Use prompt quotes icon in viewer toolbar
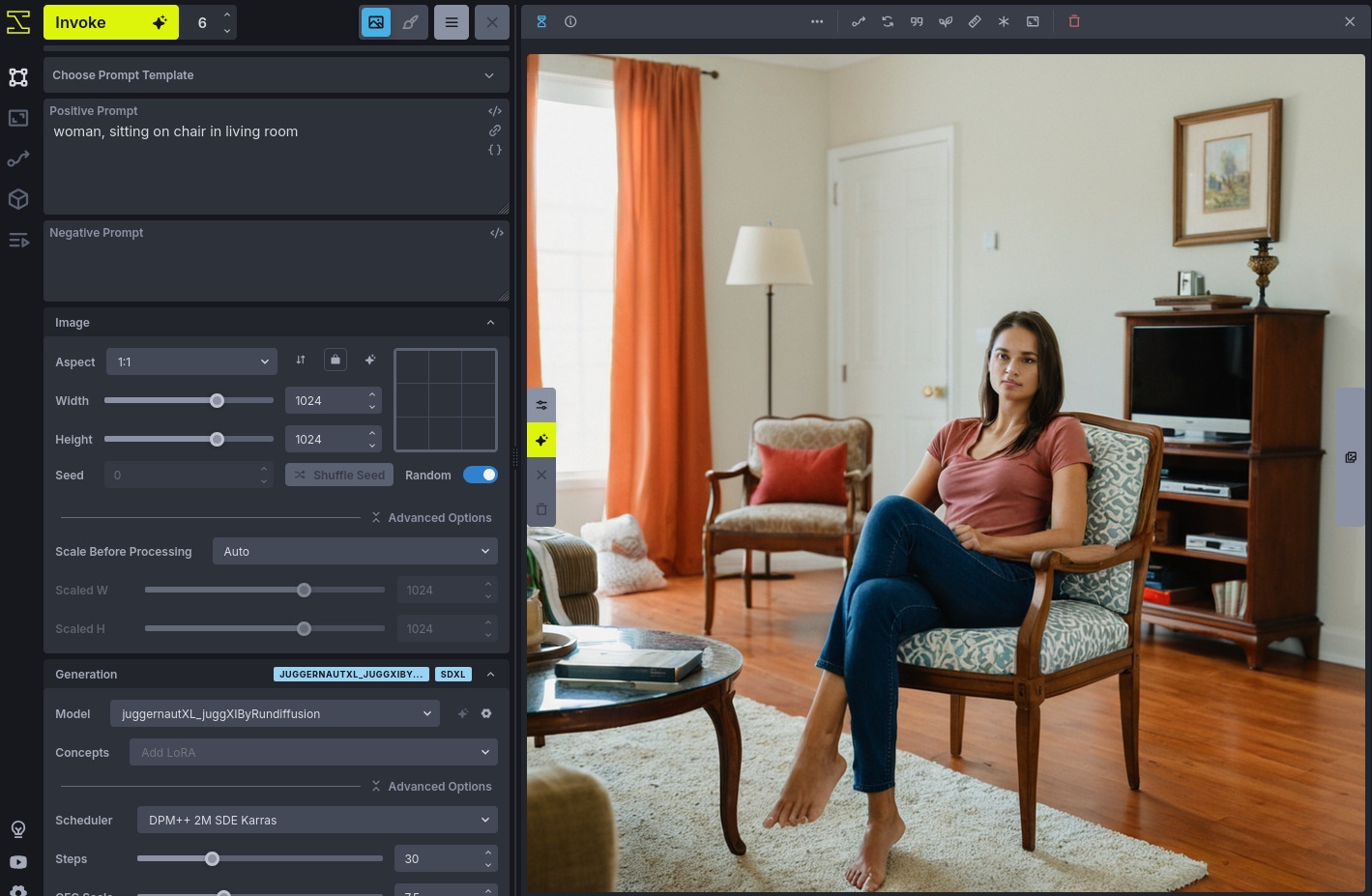The image size is (1372, 896). [917, 21]
